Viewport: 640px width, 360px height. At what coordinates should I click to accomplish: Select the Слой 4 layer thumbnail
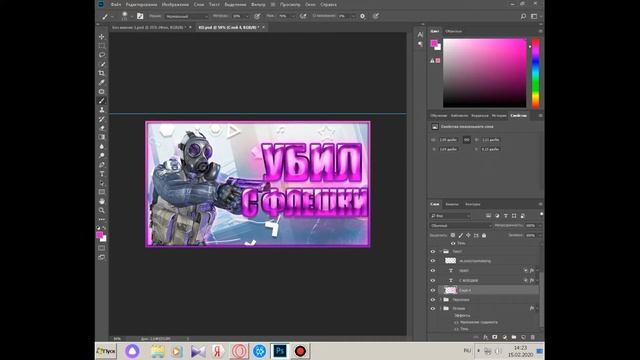point(450,290)
